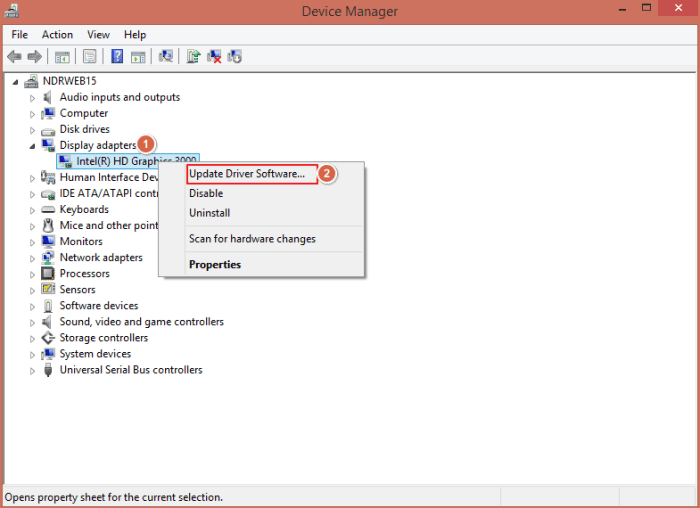The width and height of the screenshot is (700, 508).
Task: Open the View menu
Action: (x=98, y=35)
